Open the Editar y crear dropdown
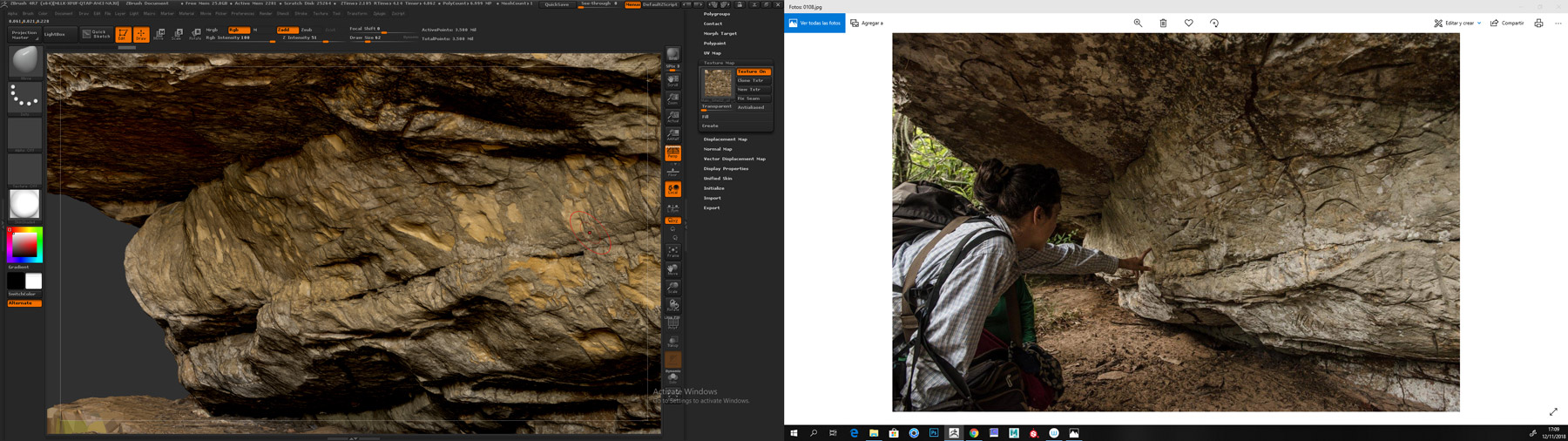This screenshot has height=441, width=1568. click(1457, 24)
